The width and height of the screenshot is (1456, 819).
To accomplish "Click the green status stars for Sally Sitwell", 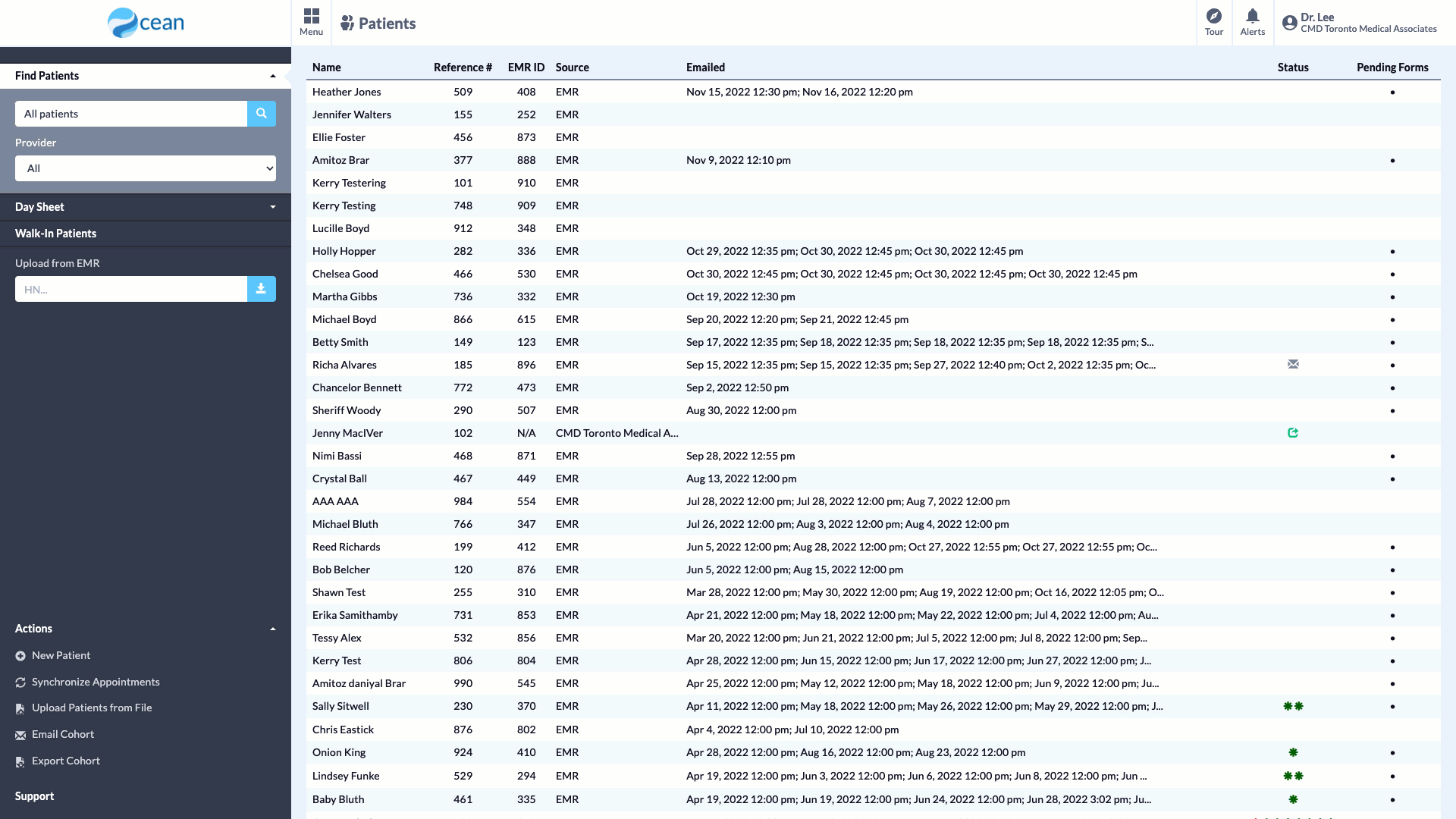I will (x=1293, y=706).
